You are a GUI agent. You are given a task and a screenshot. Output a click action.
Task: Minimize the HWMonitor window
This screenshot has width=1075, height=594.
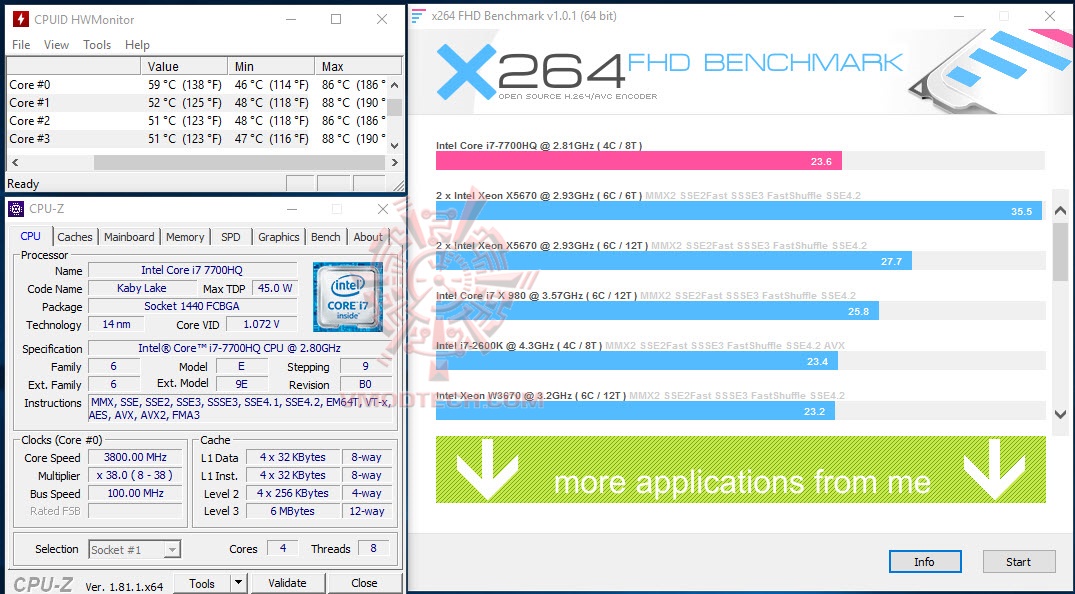click(291, 19)
